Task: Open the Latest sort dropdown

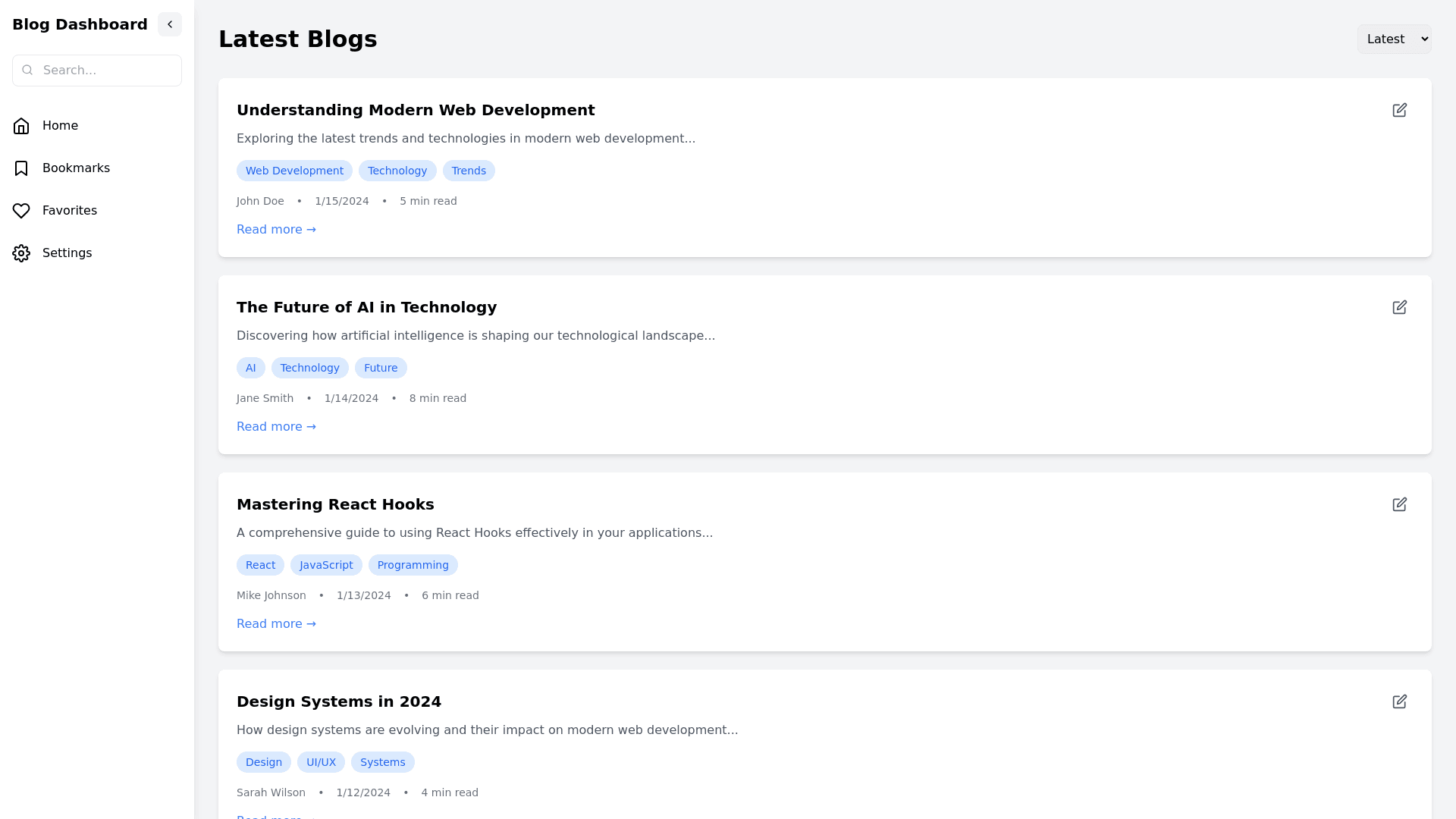Action: 1394,39
